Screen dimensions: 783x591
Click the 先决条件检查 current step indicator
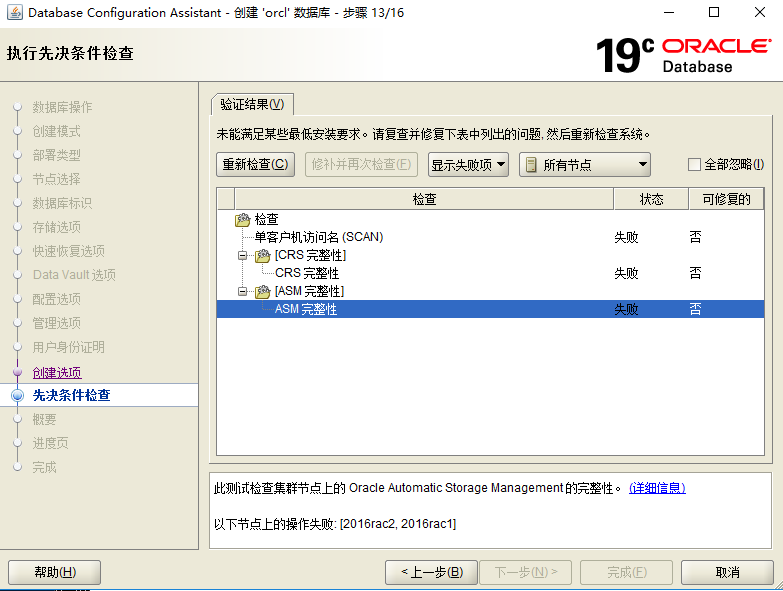coord(17,395)
